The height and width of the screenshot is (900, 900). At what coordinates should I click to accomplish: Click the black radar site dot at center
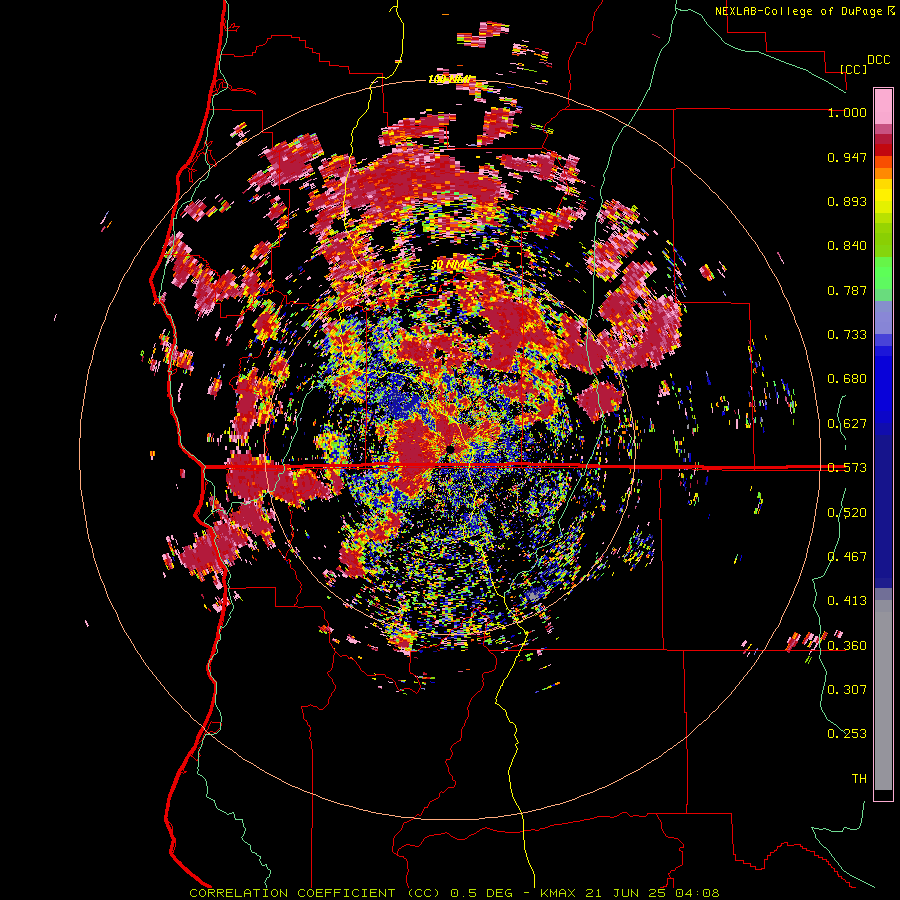451,449
